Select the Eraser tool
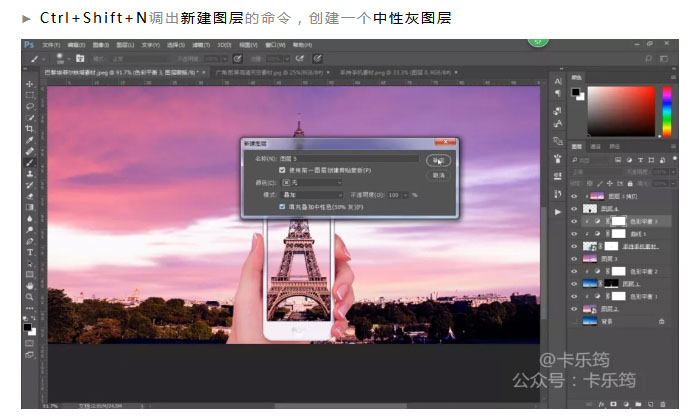This screenshot has width=700, height=418. pos(30,196)
